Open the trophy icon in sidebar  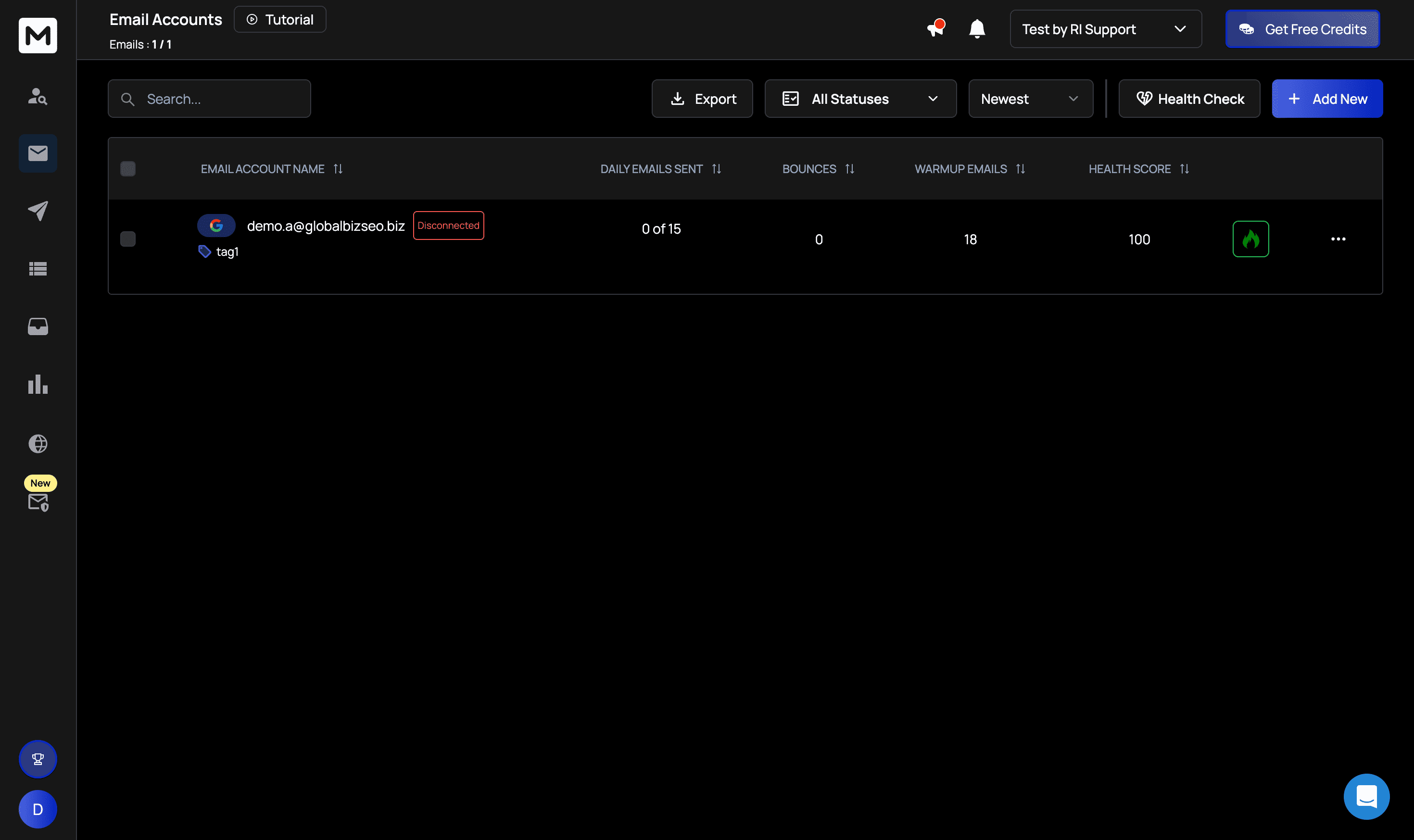click(x=38, y=758)
